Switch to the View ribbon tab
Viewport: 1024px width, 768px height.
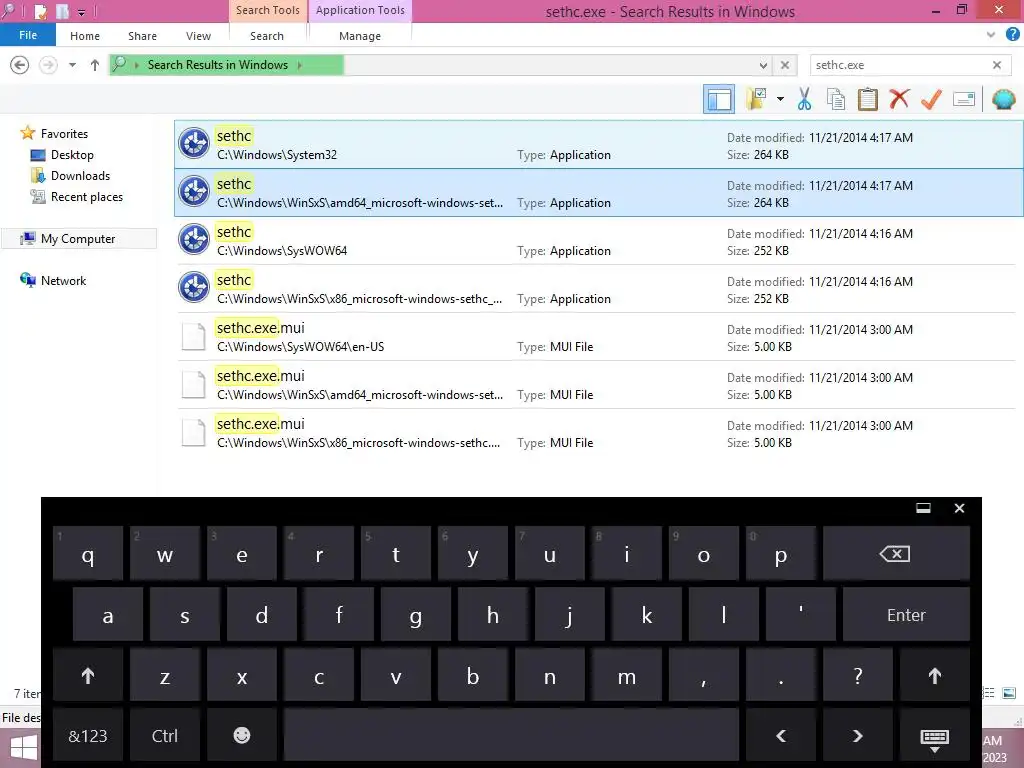[198, 36]
